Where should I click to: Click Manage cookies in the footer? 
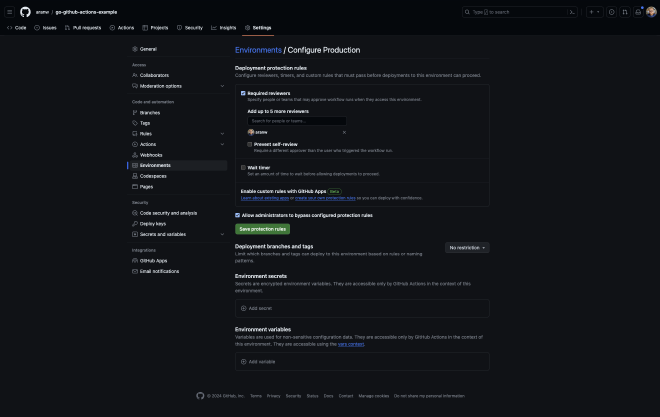[x=374, y=396]
